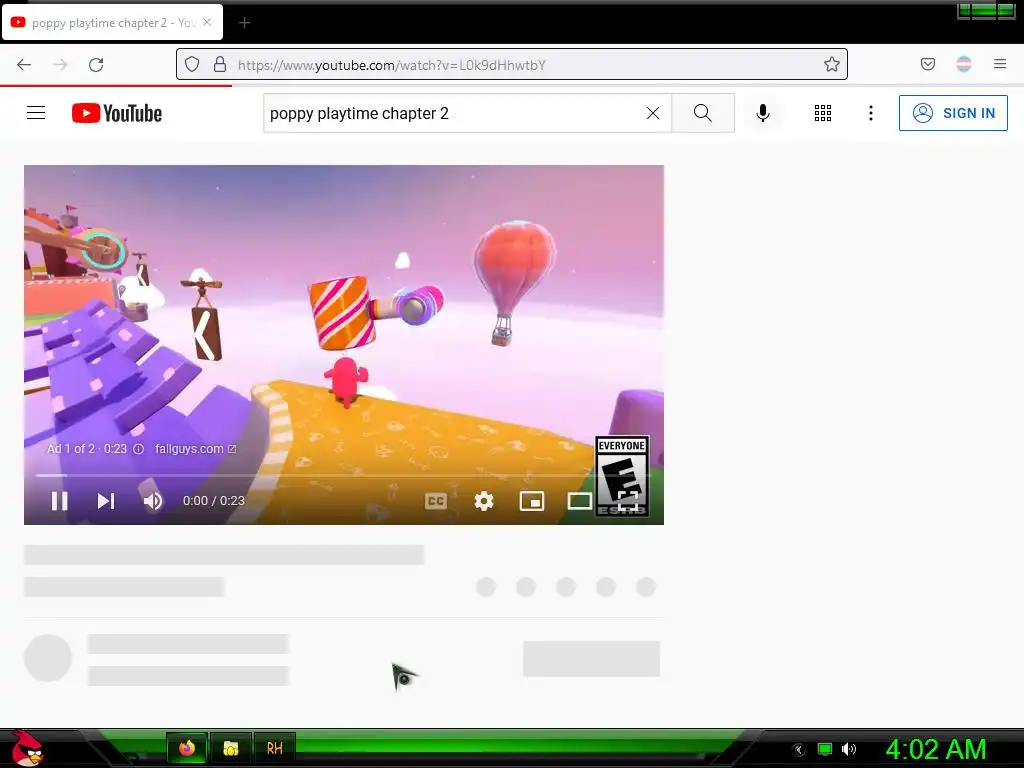The width and height of the screenshot is (1024, 768).
Task: Open video settings gear icon
Action: tap(484, 501)
